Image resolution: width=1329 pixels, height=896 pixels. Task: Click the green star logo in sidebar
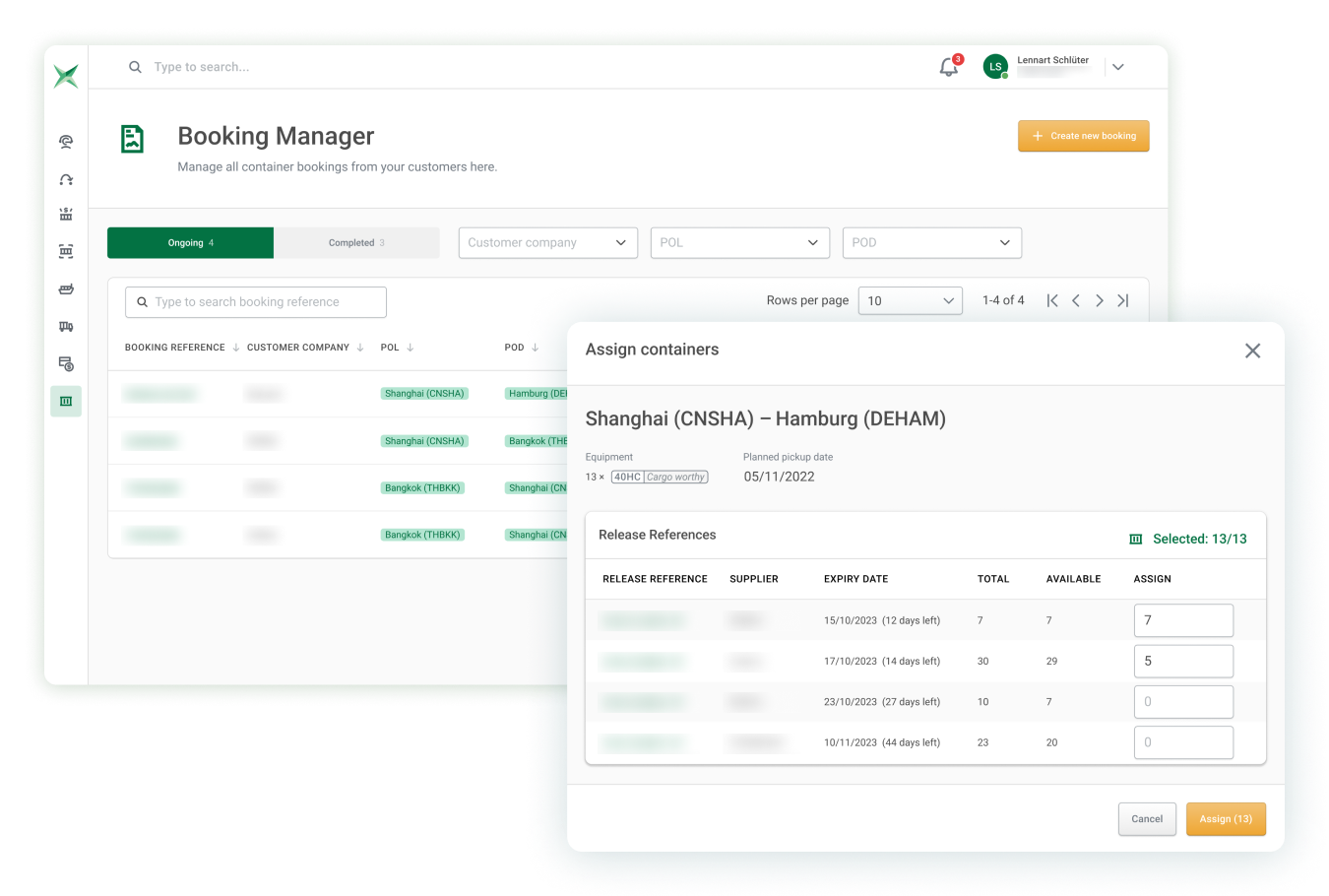(x=66, y=76)
